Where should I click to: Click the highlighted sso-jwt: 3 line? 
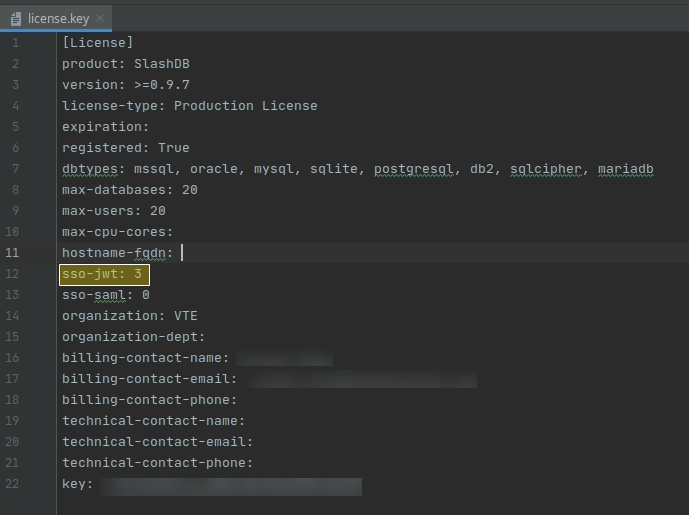104,274
